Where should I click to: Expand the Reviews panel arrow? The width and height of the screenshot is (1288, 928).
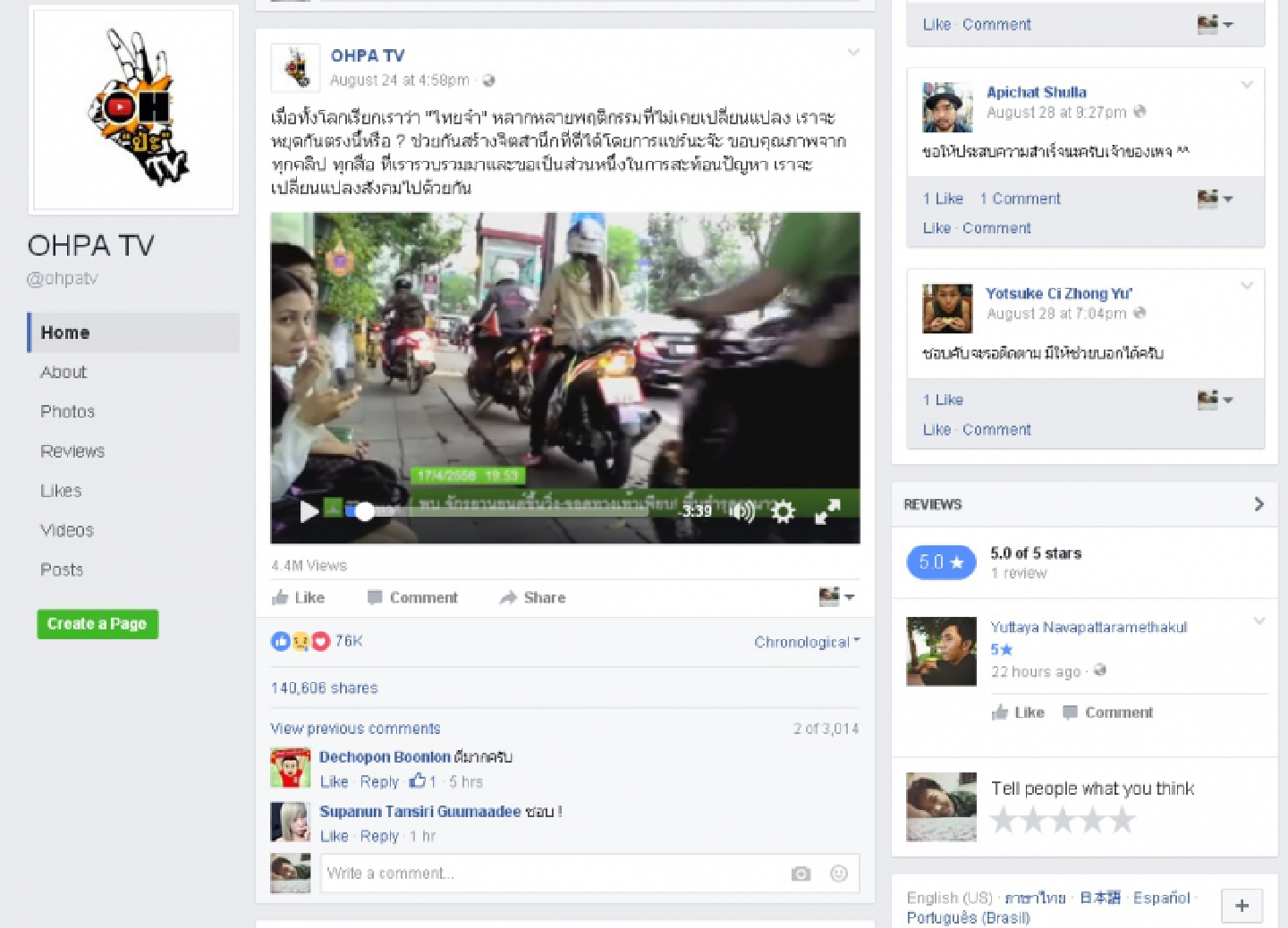[x=1258, y=504]
